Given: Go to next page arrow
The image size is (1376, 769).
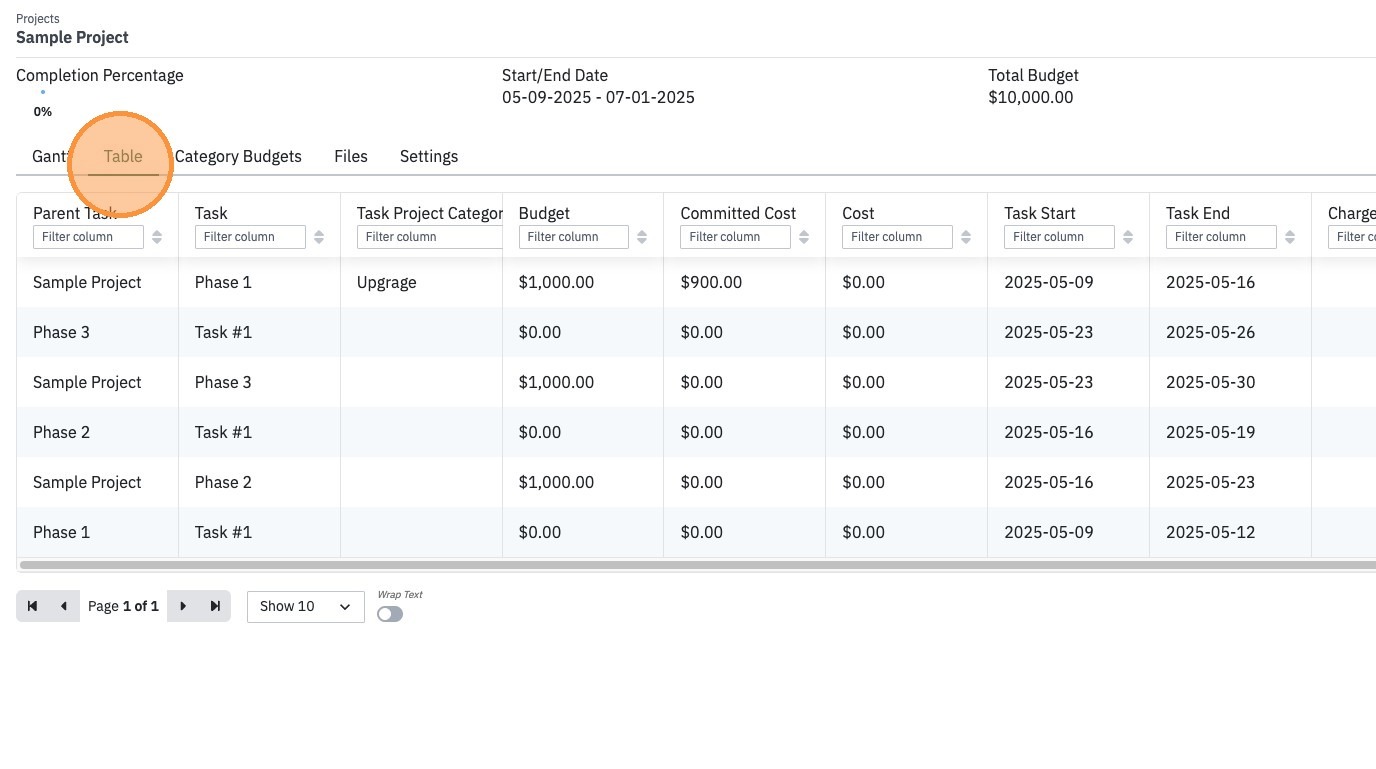Looking at the screenshot, I should point(183,606).
